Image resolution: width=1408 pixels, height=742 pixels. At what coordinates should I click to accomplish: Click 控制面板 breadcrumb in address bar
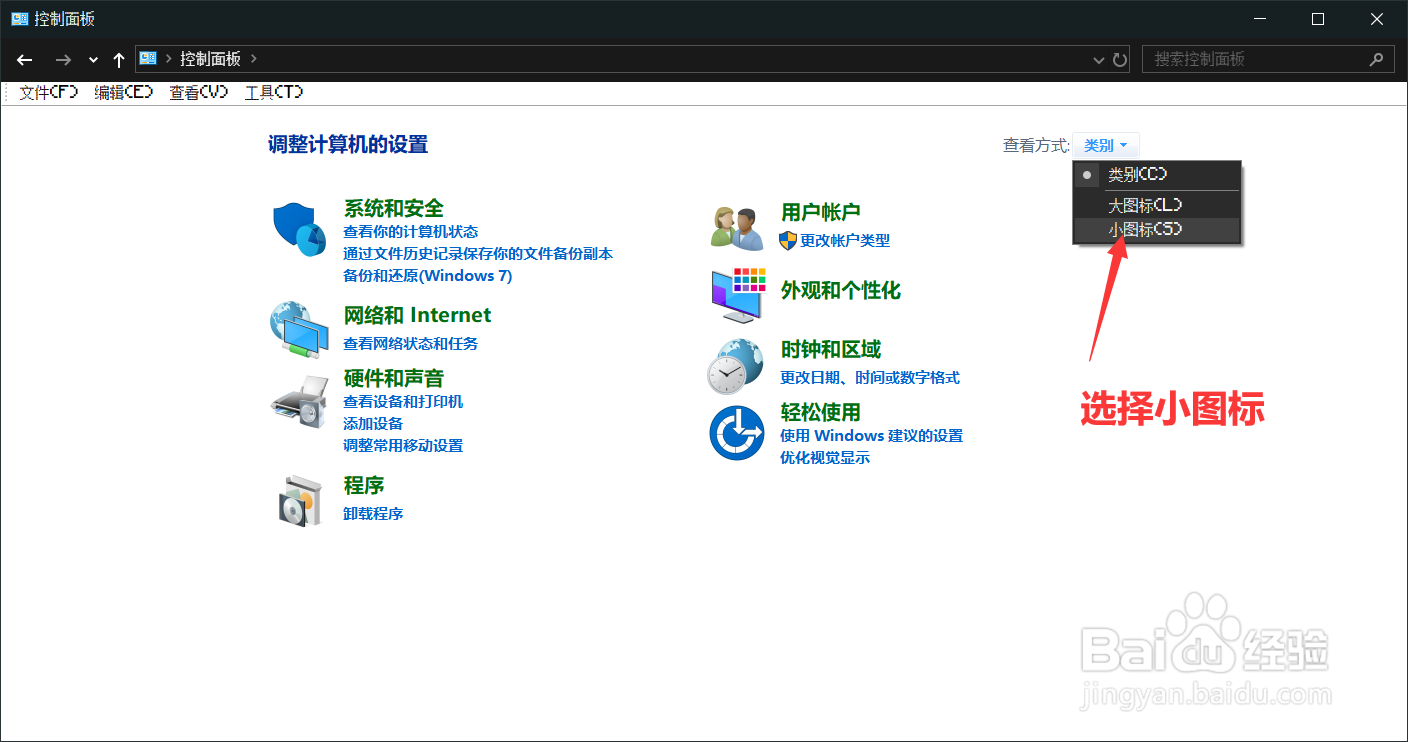click(210, 59)
